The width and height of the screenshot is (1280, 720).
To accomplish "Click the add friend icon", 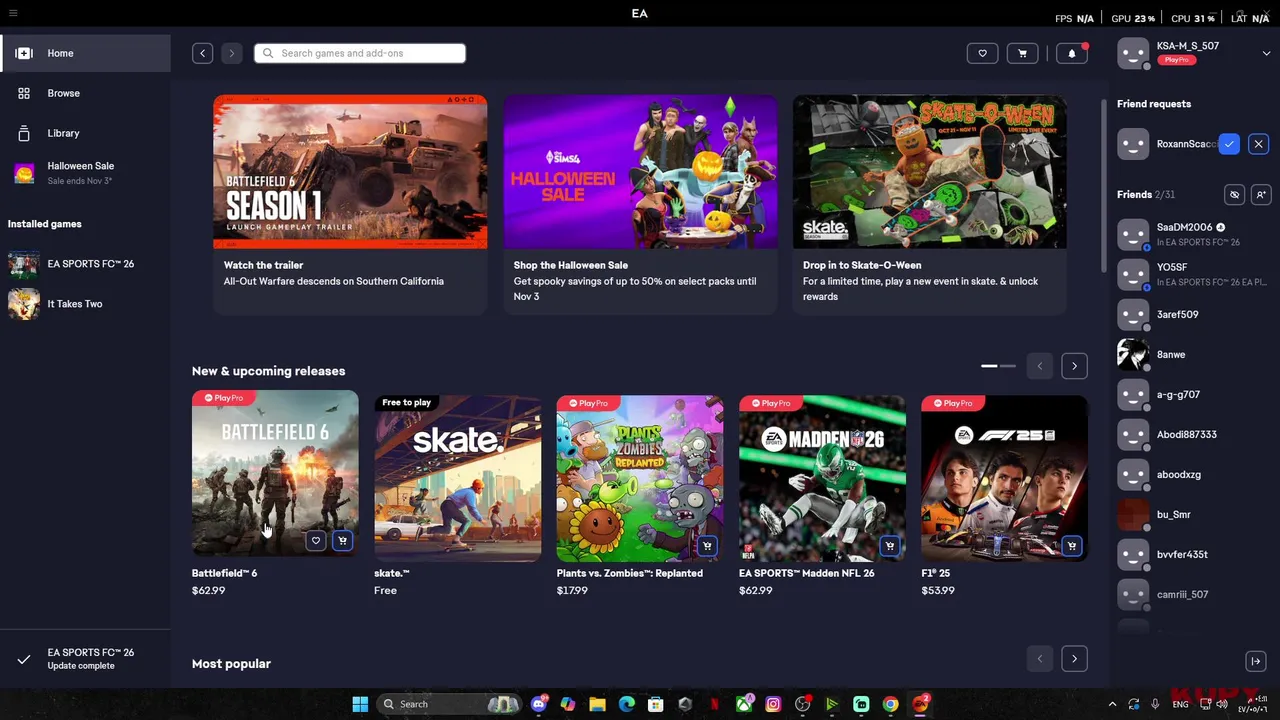I will pos(1260,195).
